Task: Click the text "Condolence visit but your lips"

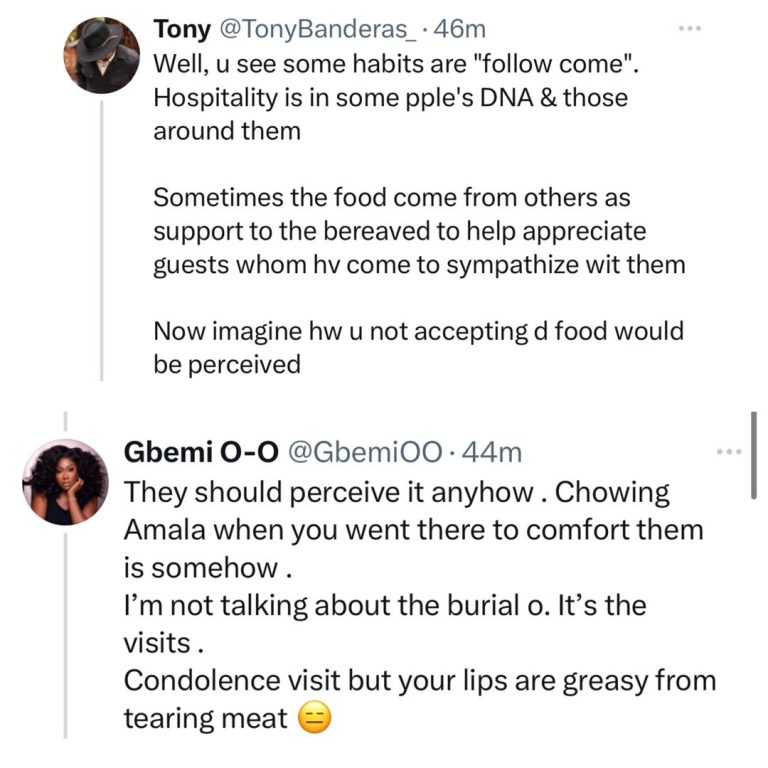Action: pos(420,681)
